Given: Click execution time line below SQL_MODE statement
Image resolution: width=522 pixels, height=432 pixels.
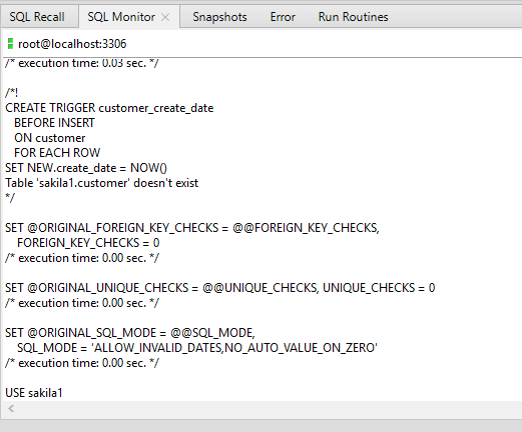Looking at the screenshot, I should pyautogui.click(x=82, y=363).
